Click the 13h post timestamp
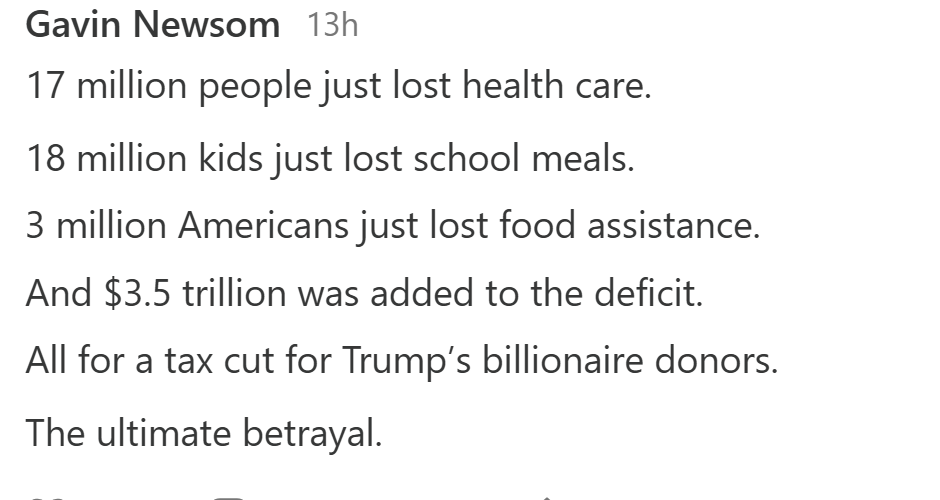The image size is (940, 500). click(332, 24)
